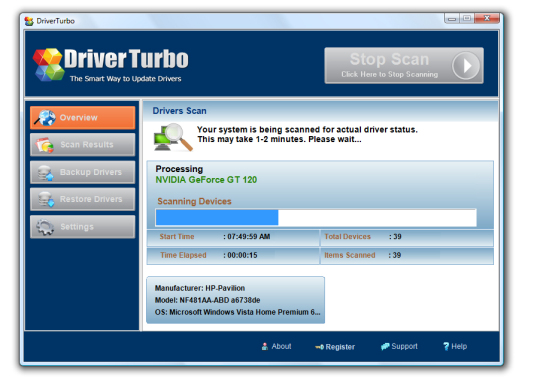Click the Scanning Devices progress bar
This screenshot has height=389, width=540.
(x=316, y=218)
